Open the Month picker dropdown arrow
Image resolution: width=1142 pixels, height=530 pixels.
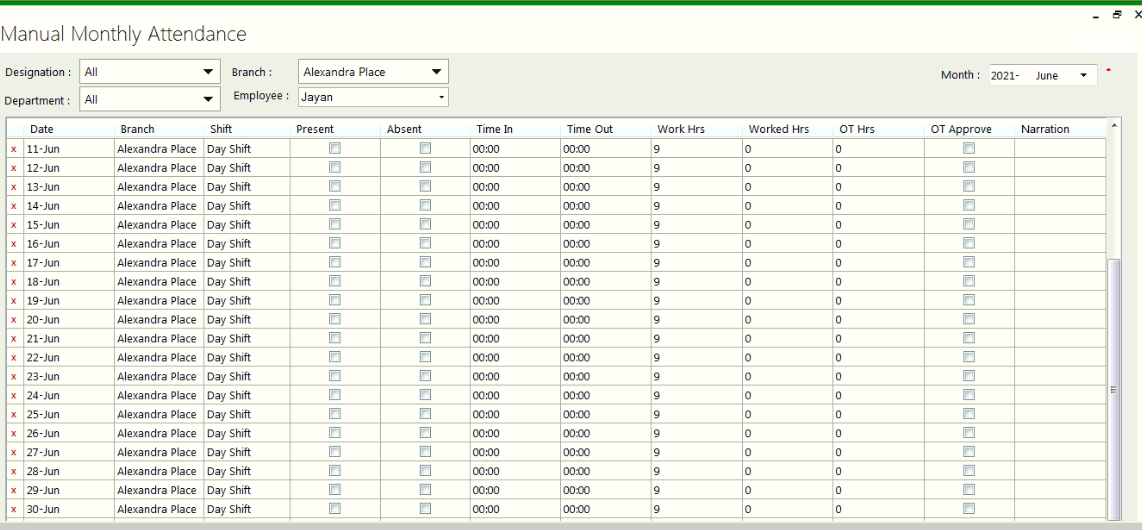(1084, 76)
